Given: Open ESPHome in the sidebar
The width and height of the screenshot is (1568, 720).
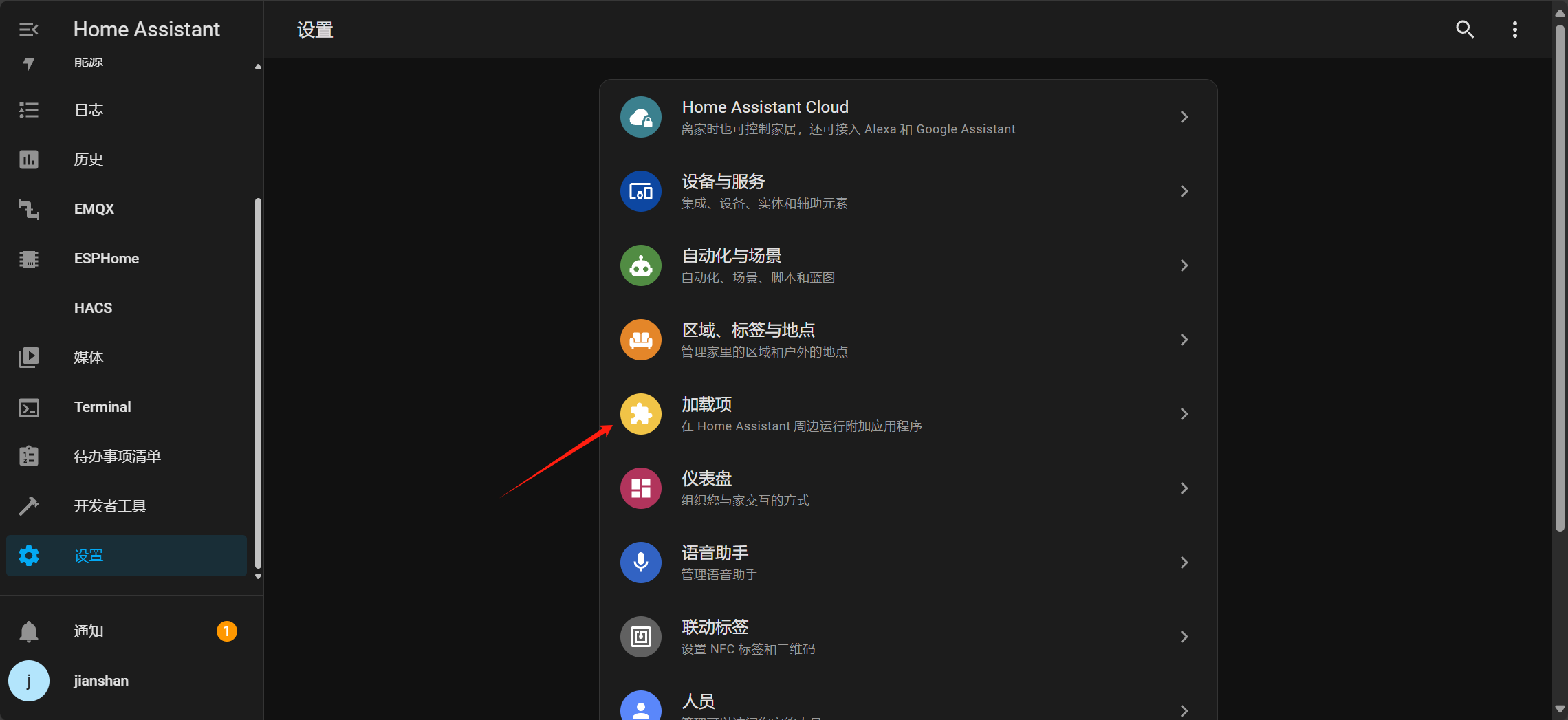Looking at the screenshot, I should (x=127, y=259).
